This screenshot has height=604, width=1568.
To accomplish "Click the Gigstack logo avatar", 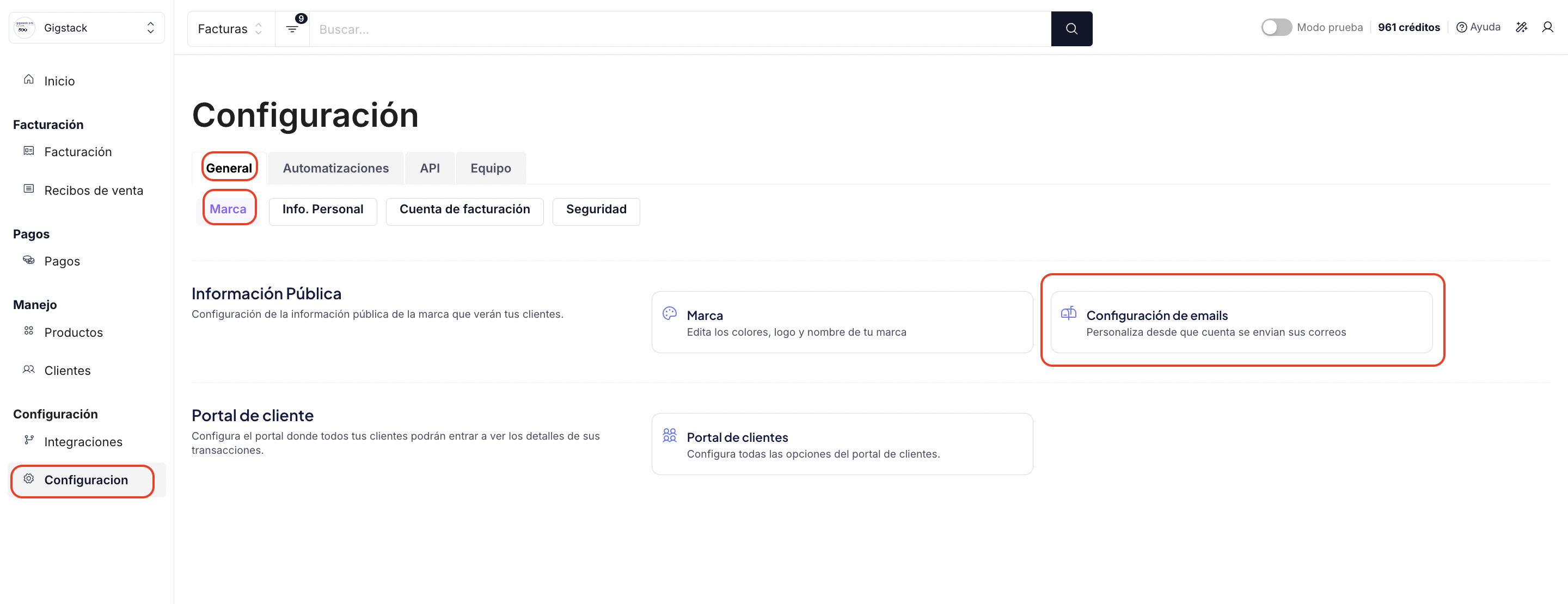I will [x=24, y=28].
